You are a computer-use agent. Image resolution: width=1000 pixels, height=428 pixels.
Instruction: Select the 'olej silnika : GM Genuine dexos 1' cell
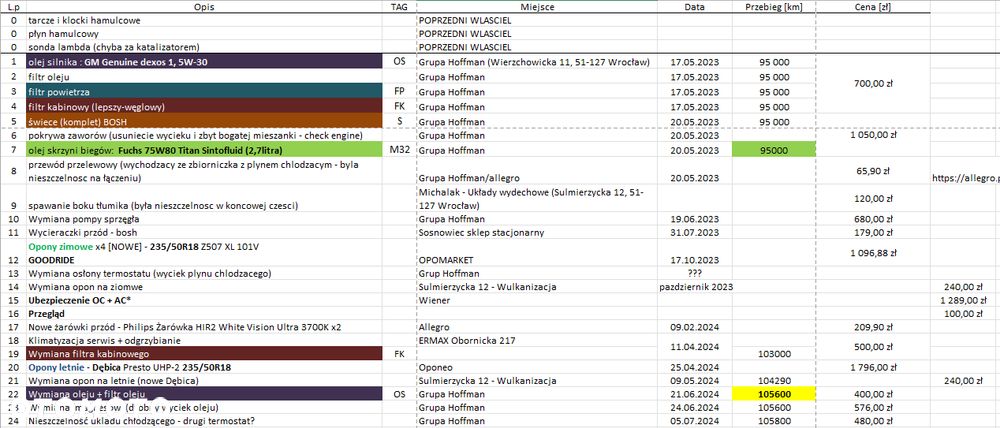(x=204, y=62)
